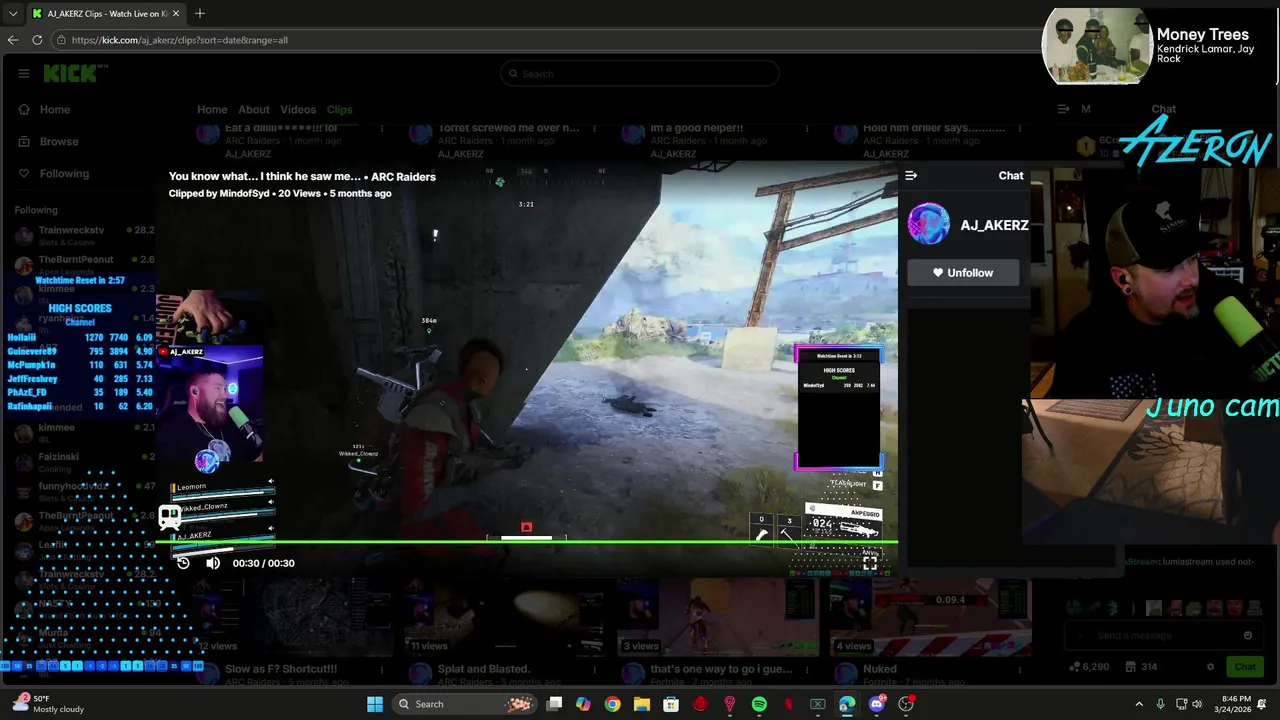Open AJ_AKERZ channel name in clip panel
Image resolution: width=1280 pixels, height=720 pixels.
(994, 225)
